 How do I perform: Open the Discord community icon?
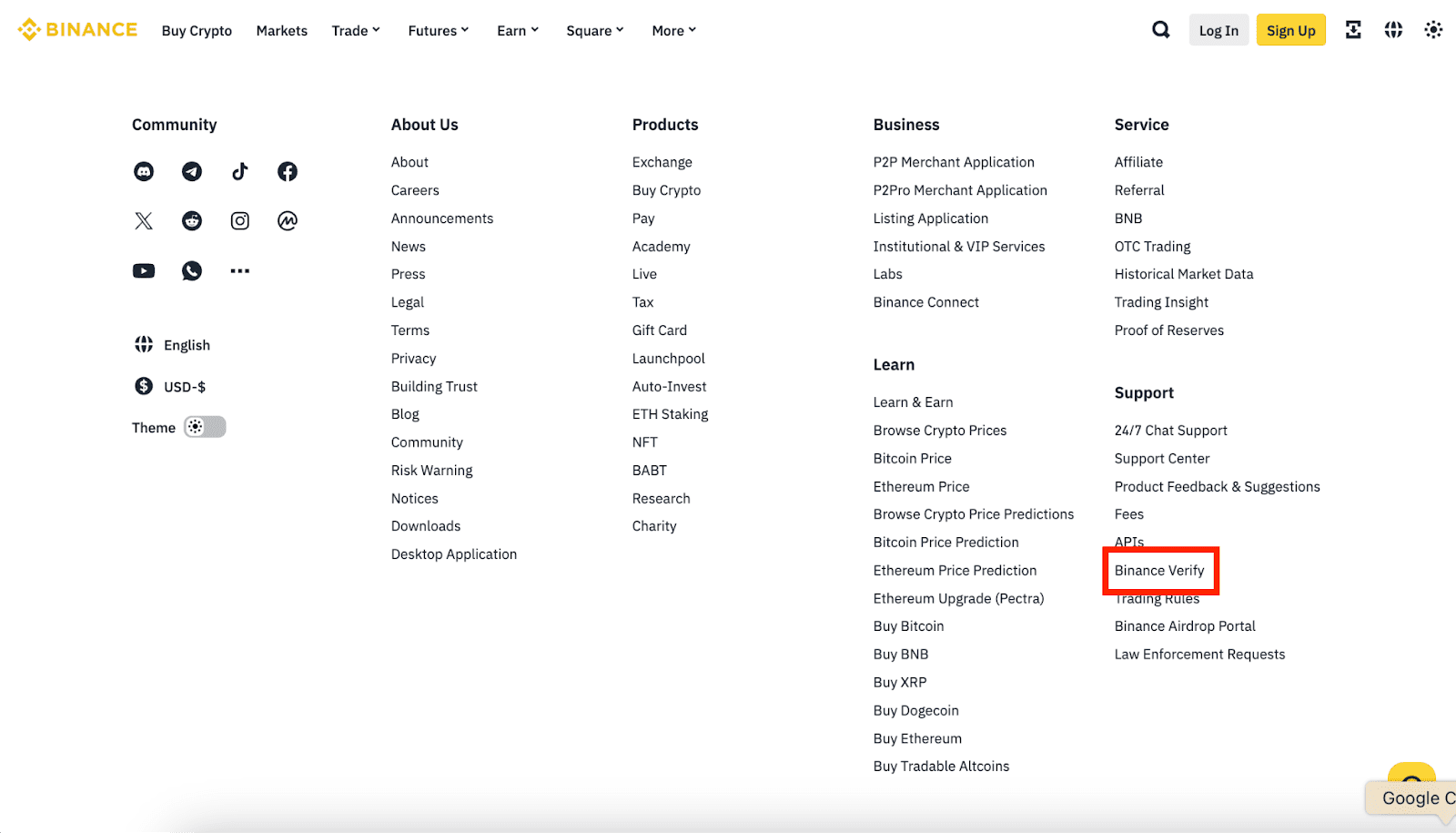144,171
